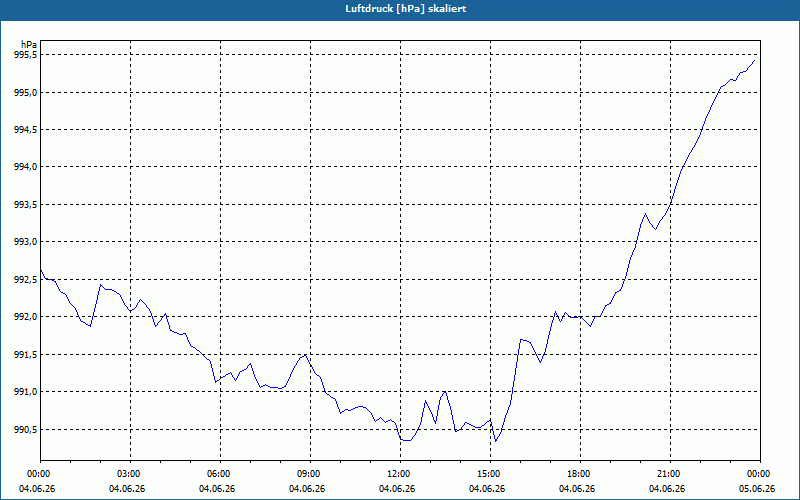Click the 990,5 y-axis label

click(x=25, y=430)
